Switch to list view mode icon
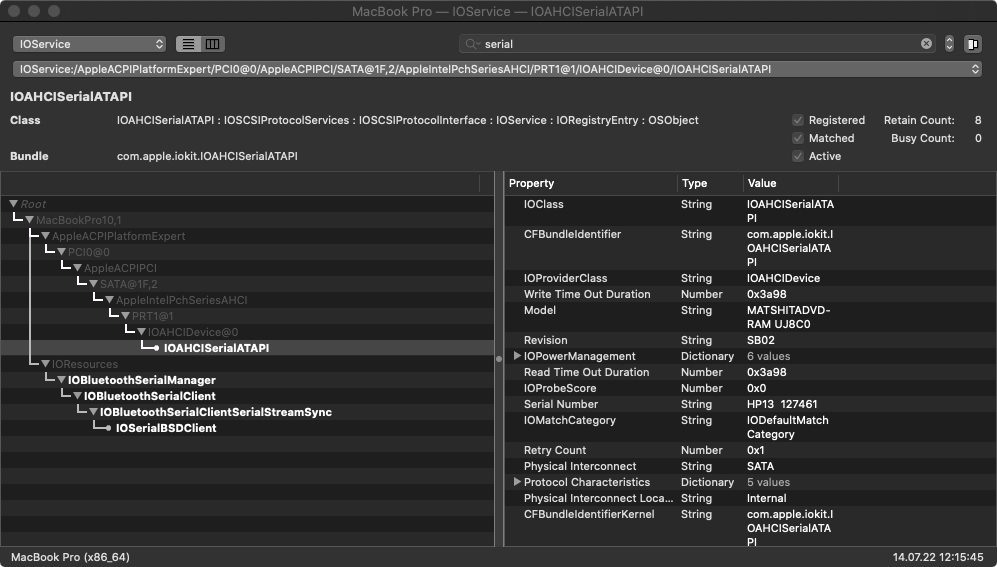This screenshot has height=567, width=997. (188, 44)
